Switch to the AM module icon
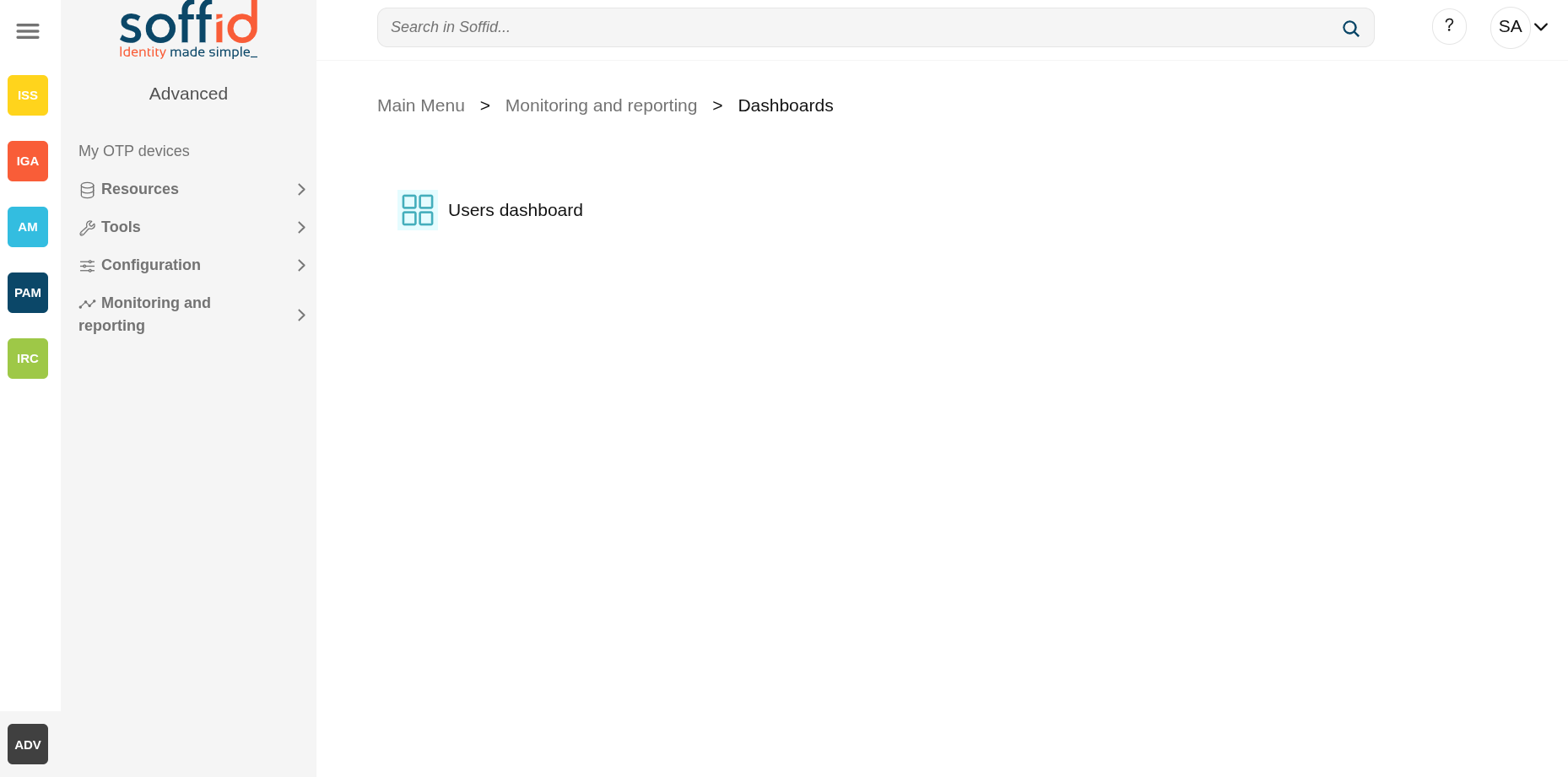This screenshot has width=1568, height=777. point(28,227)
